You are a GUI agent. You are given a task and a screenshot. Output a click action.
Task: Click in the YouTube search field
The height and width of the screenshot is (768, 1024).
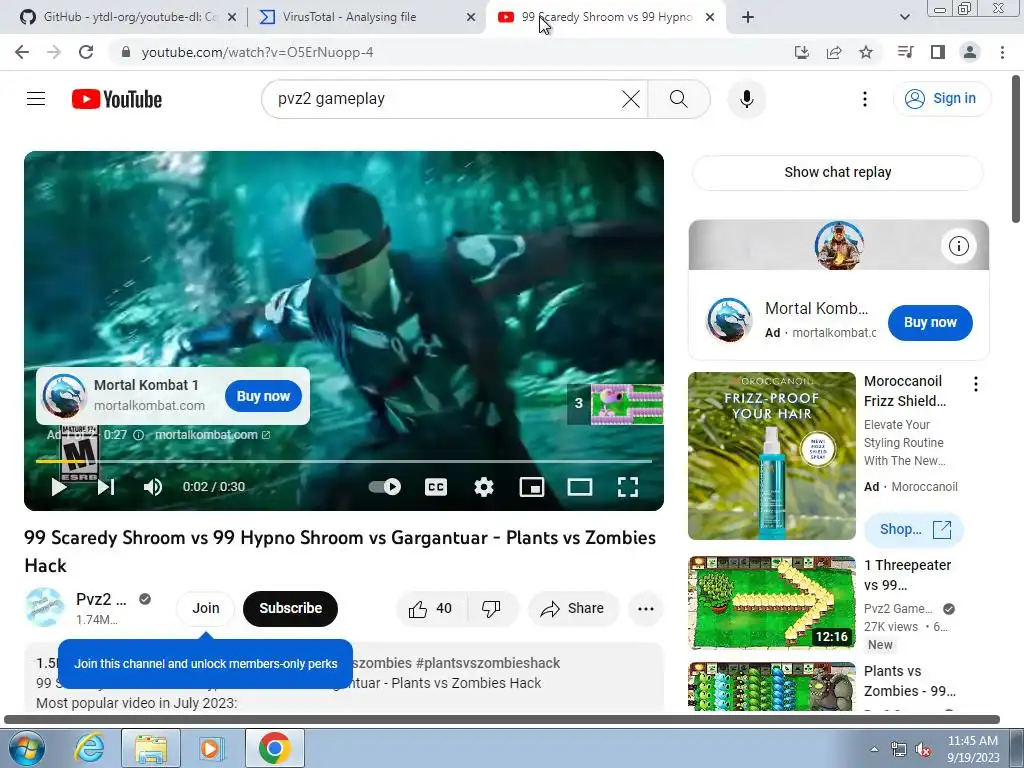pyautogui.click(x=444, y=99)
